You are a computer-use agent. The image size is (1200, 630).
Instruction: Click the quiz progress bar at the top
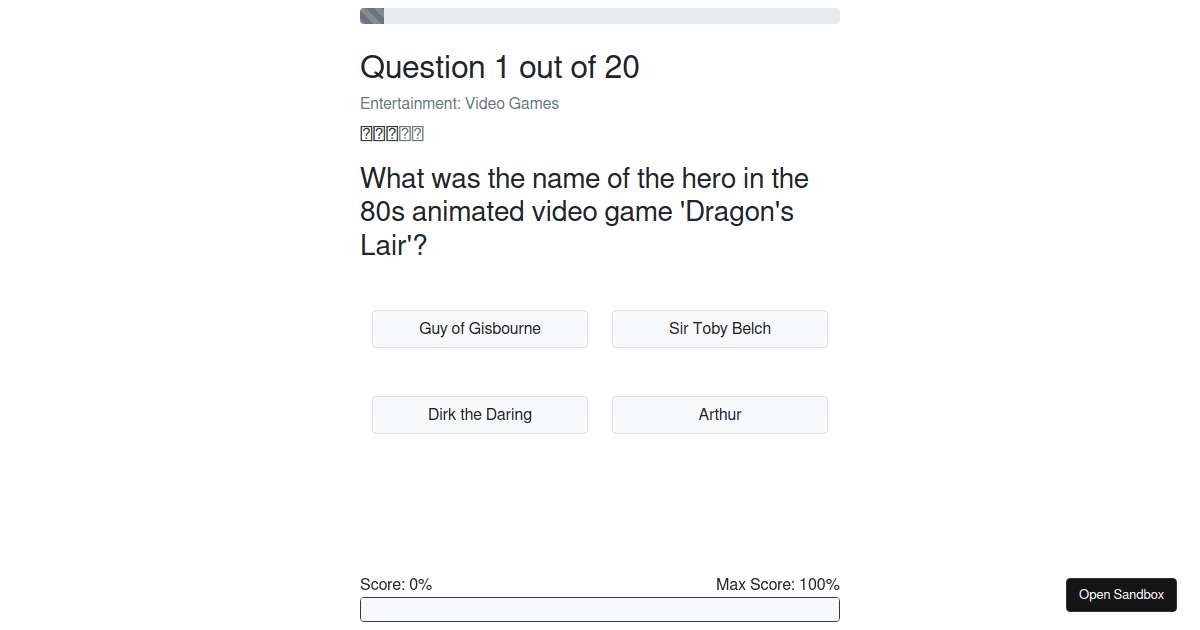coord(600,15)
